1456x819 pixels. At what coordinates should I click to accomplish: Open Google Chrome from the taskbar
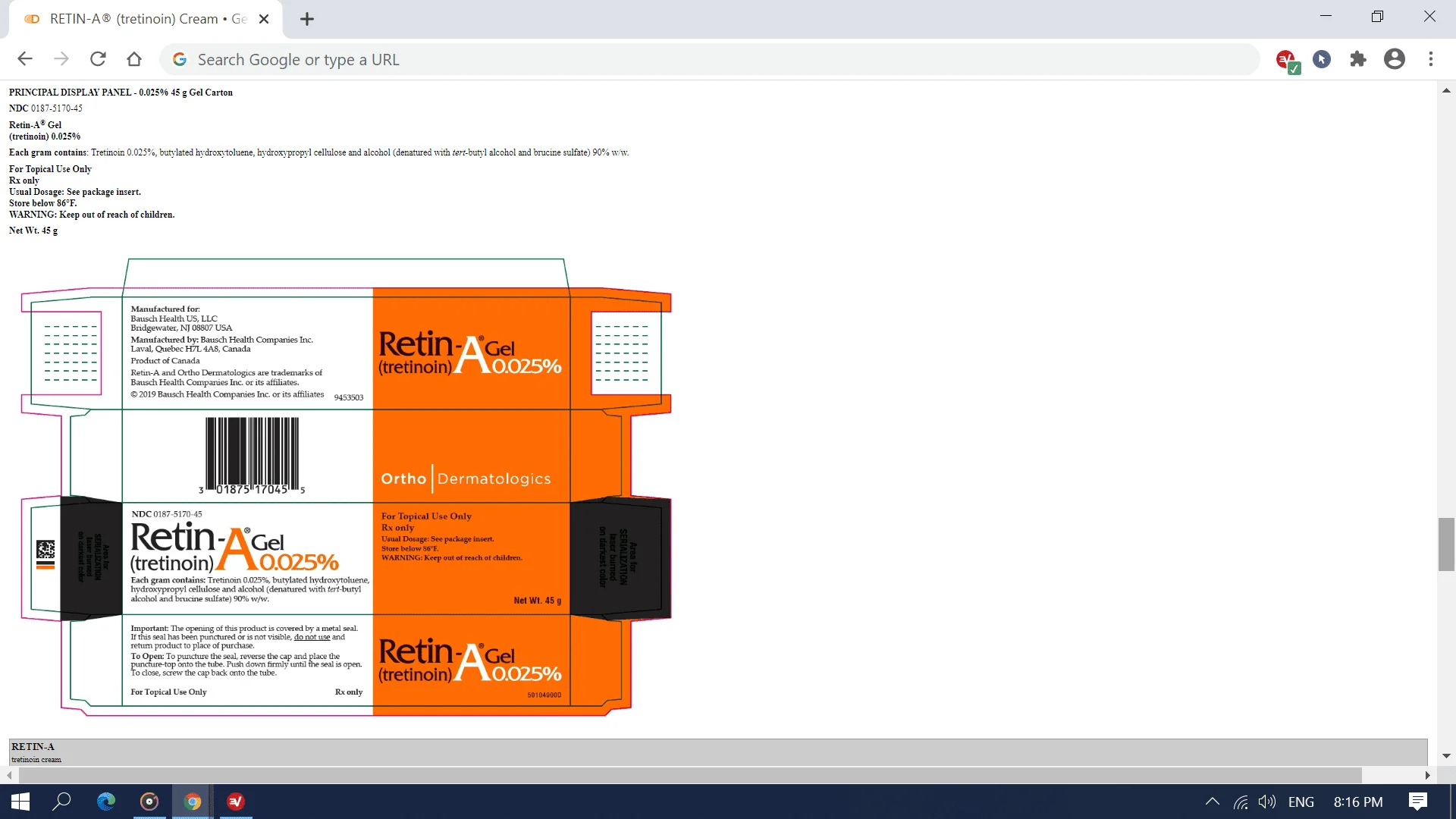(x=193, y=802)
